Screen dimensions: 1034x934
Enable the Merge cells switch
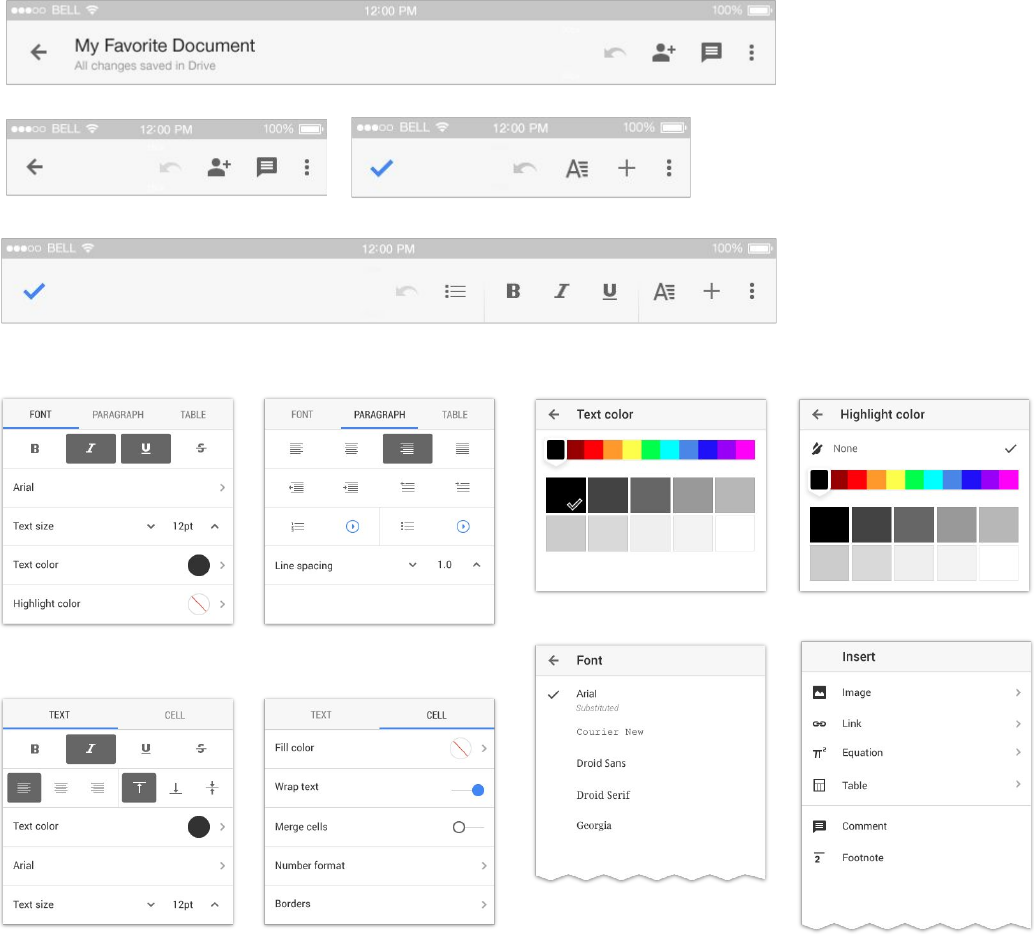(x=468, y=826)
